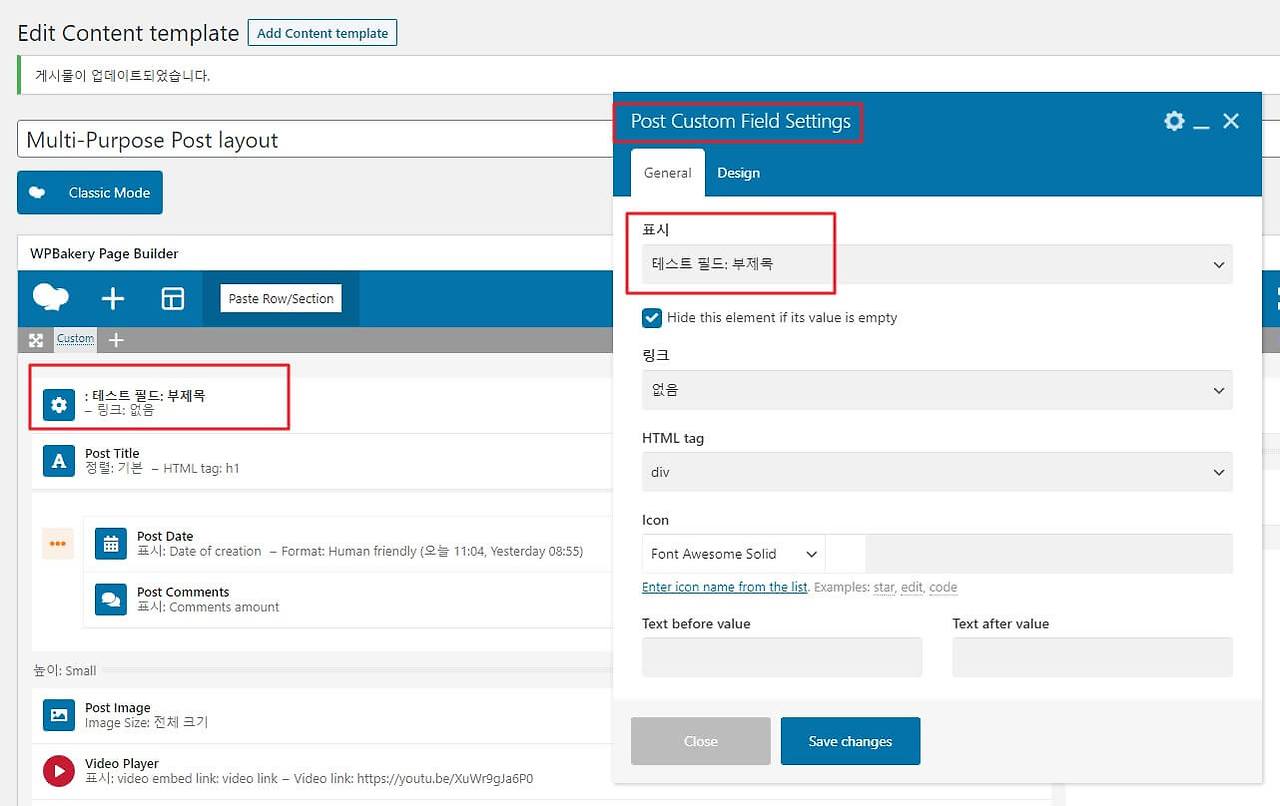Click Add Content template button
1280x806 pixels.
(x=322, y=33)
